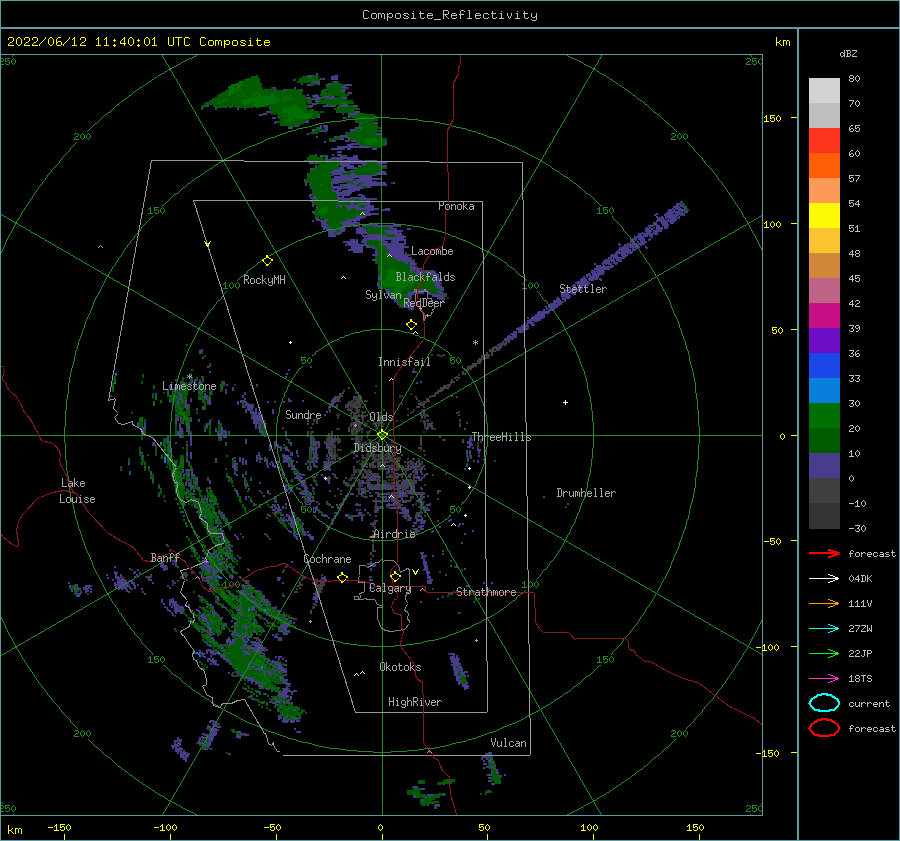Click the Lake Louise label

coord(77,491)
